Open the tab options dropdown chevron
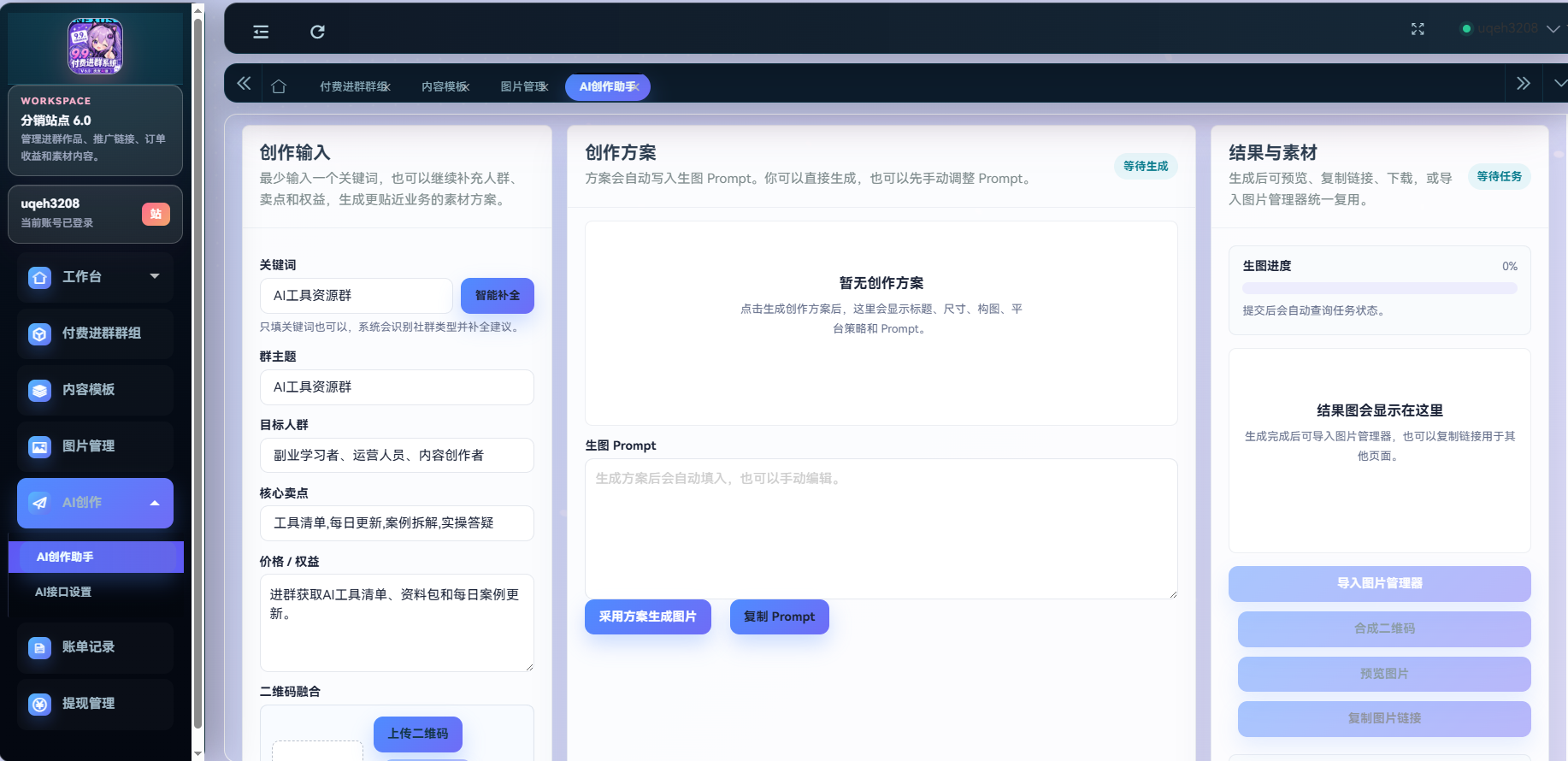Screen dimensions: 1568x761 1559,83
